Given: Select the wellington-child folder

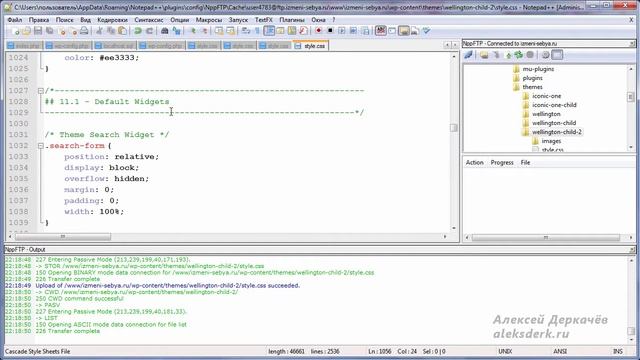Looking at the screenshot, I should point(553,123).
